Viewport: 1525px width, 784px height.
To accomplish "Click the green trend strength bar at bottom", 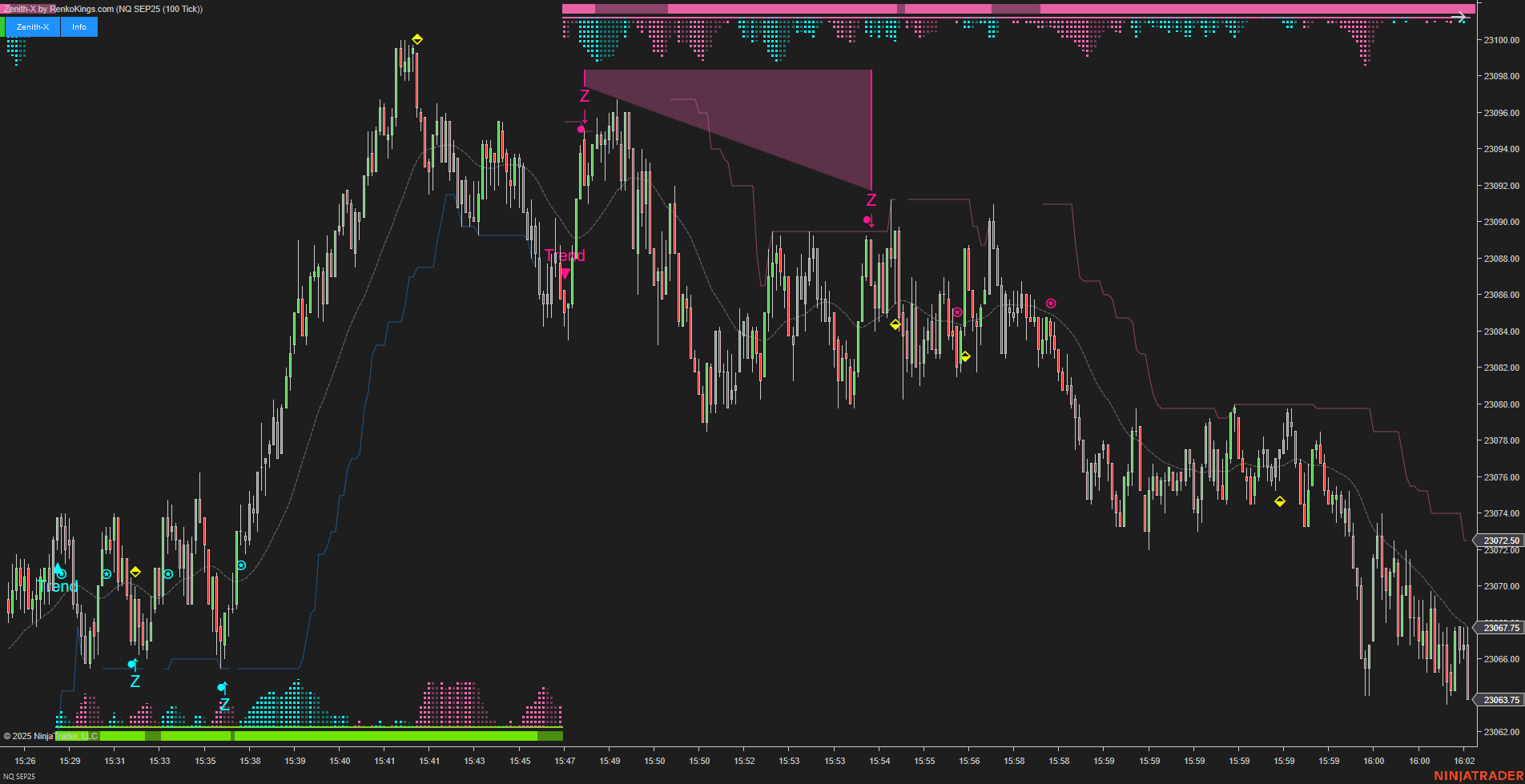I will 320,734.
